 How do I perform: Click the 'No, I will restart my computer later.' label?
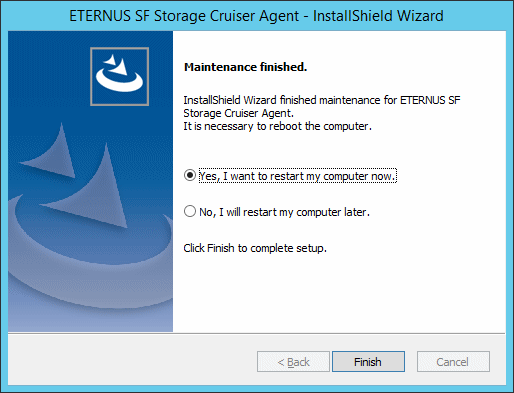point(284,212)
